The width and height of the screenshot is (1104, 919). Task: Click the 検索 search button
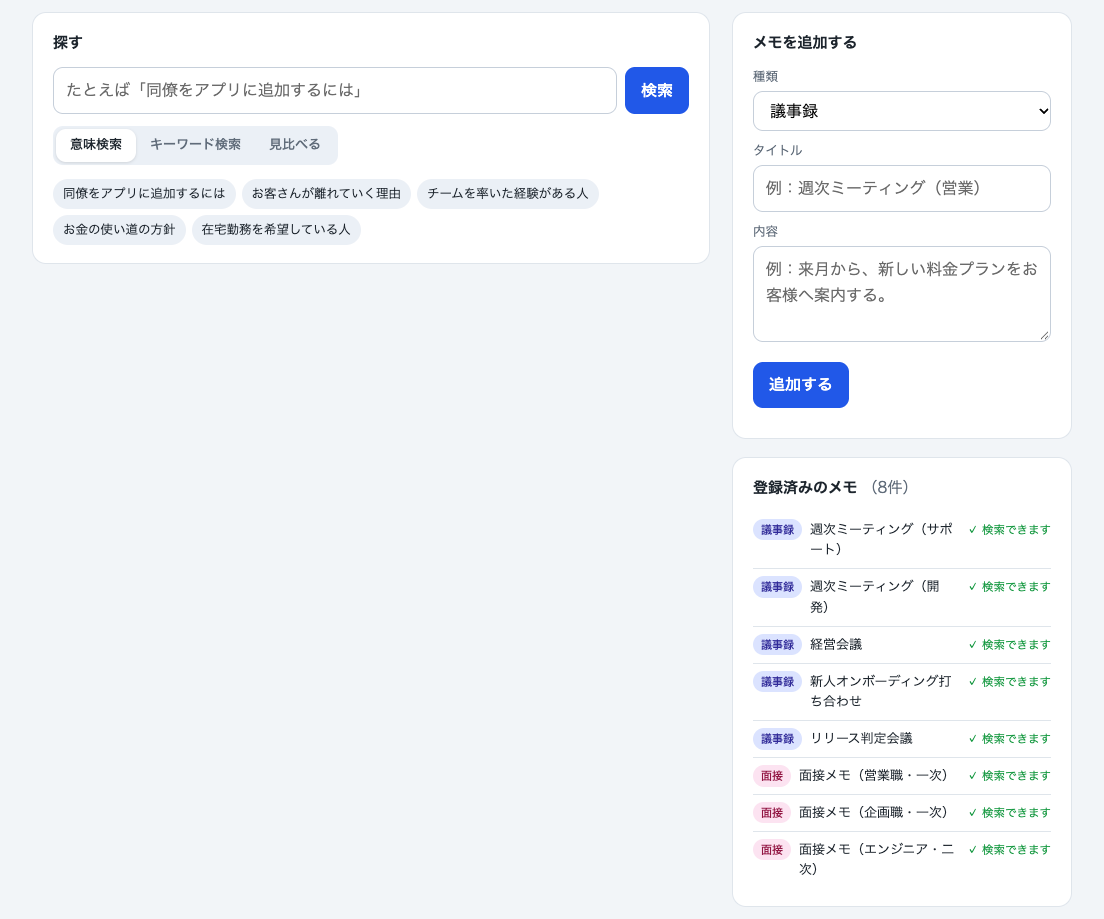[x=656, y=90]
